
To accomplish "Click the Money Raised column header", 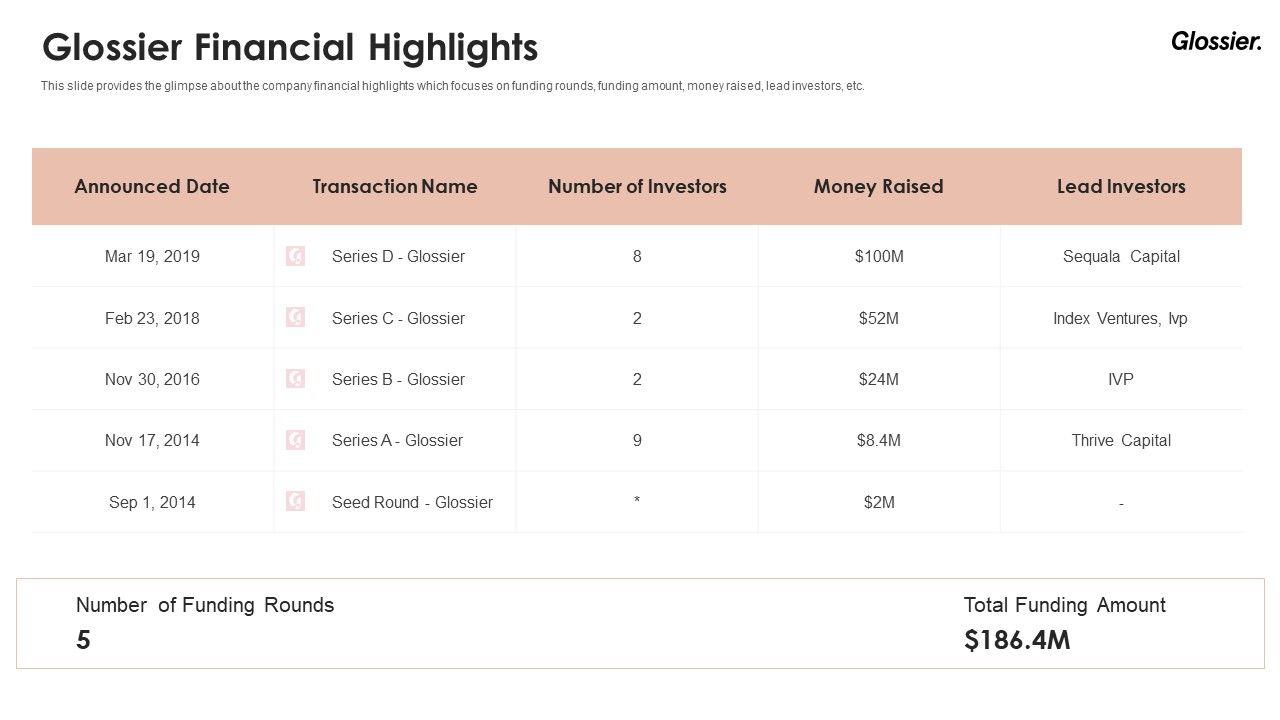I will point(878,187).
